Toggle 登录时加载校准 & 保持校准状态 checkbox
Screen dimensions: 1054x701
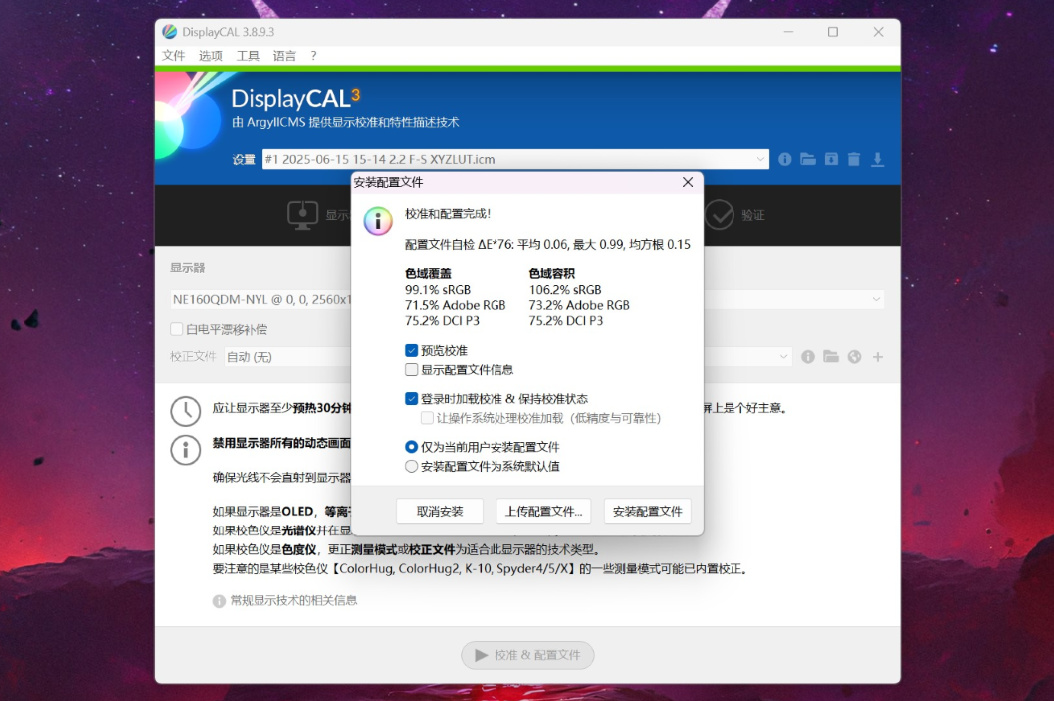click(411, 399)
